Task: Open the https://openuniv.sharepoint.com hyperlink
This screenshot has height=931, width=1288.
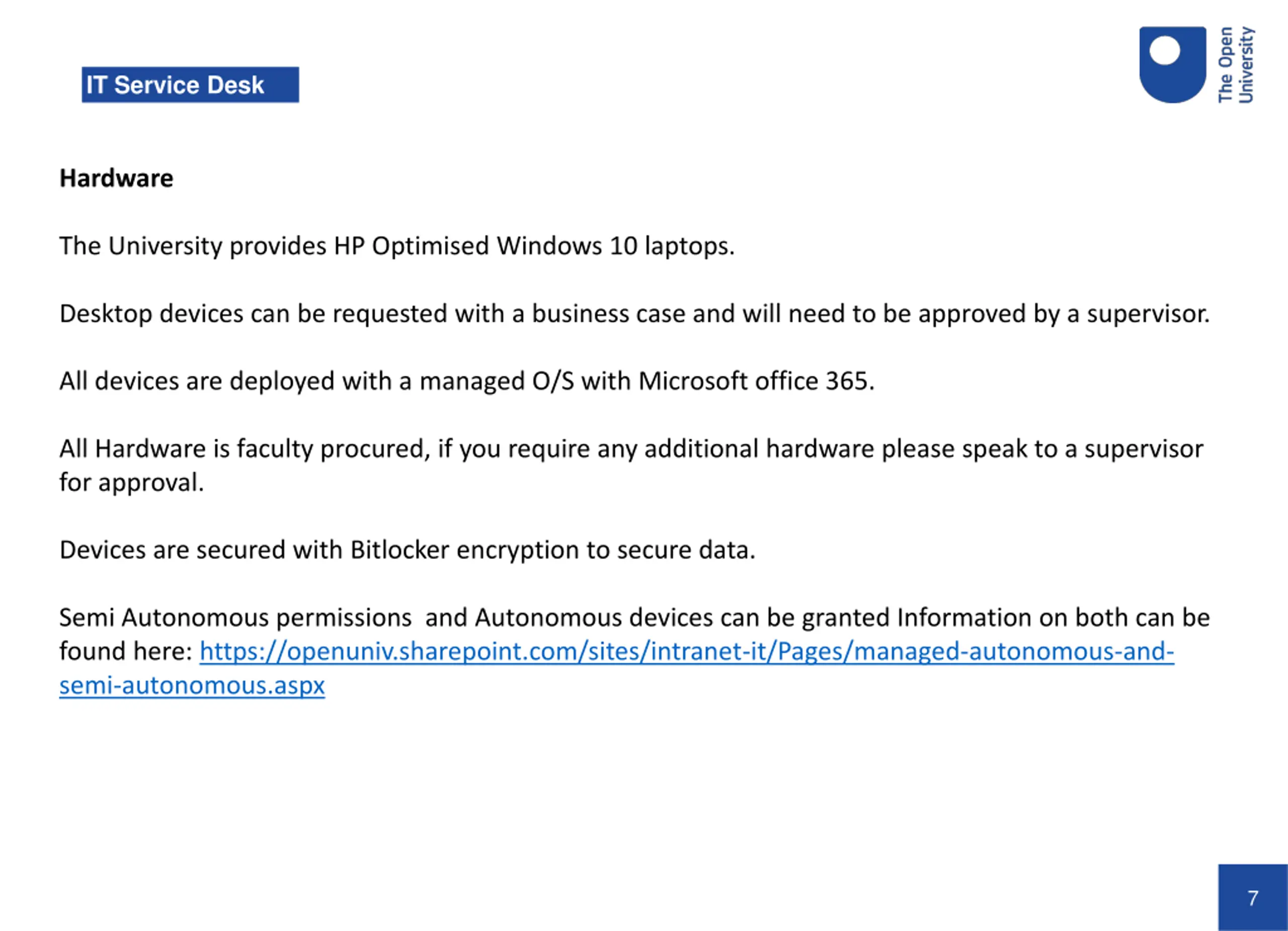Action: tap(686, 652)
